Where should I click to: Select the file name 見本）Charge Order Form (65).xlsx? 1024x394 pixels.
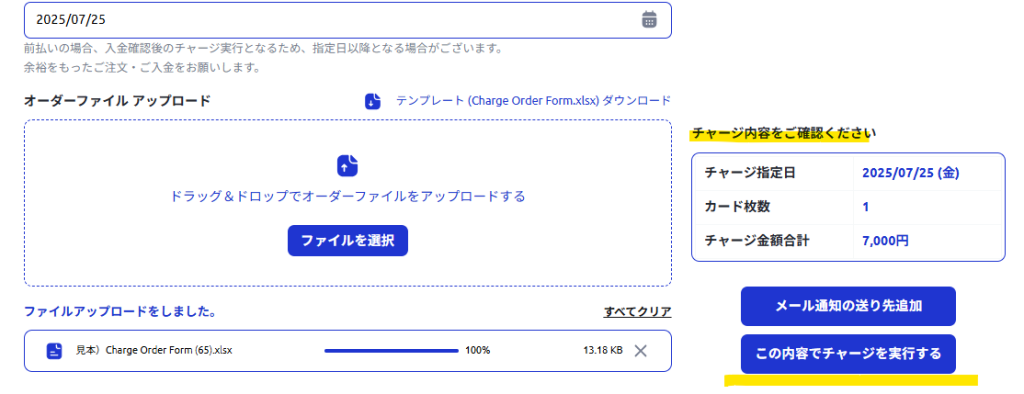(x=153, y=350)
